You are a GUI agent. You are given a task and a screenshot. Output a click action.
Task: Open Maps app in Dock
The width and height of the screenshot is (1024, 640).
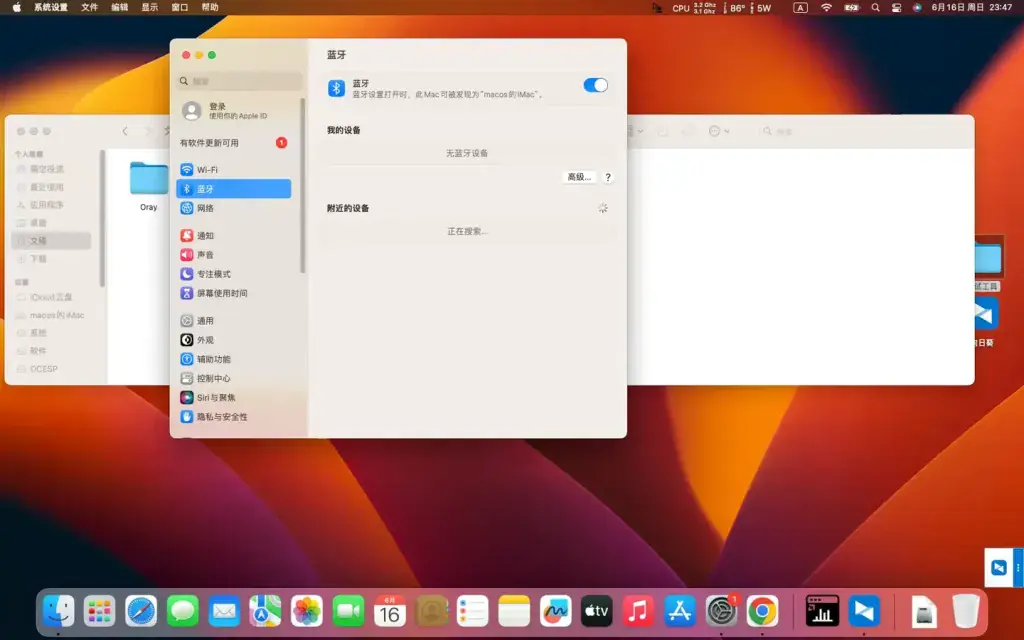[x=265, y=611]
